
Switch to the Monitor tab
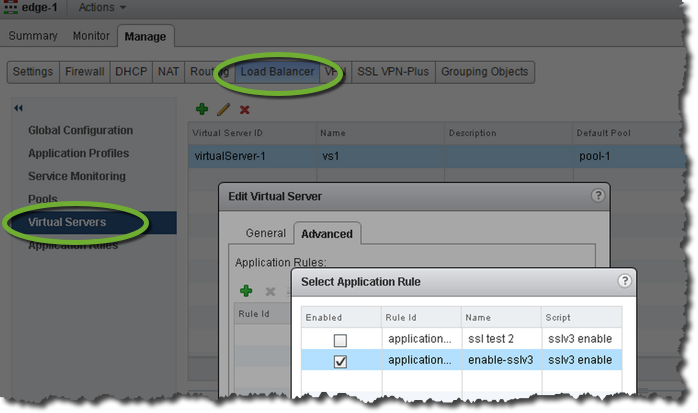click(91, 36)
